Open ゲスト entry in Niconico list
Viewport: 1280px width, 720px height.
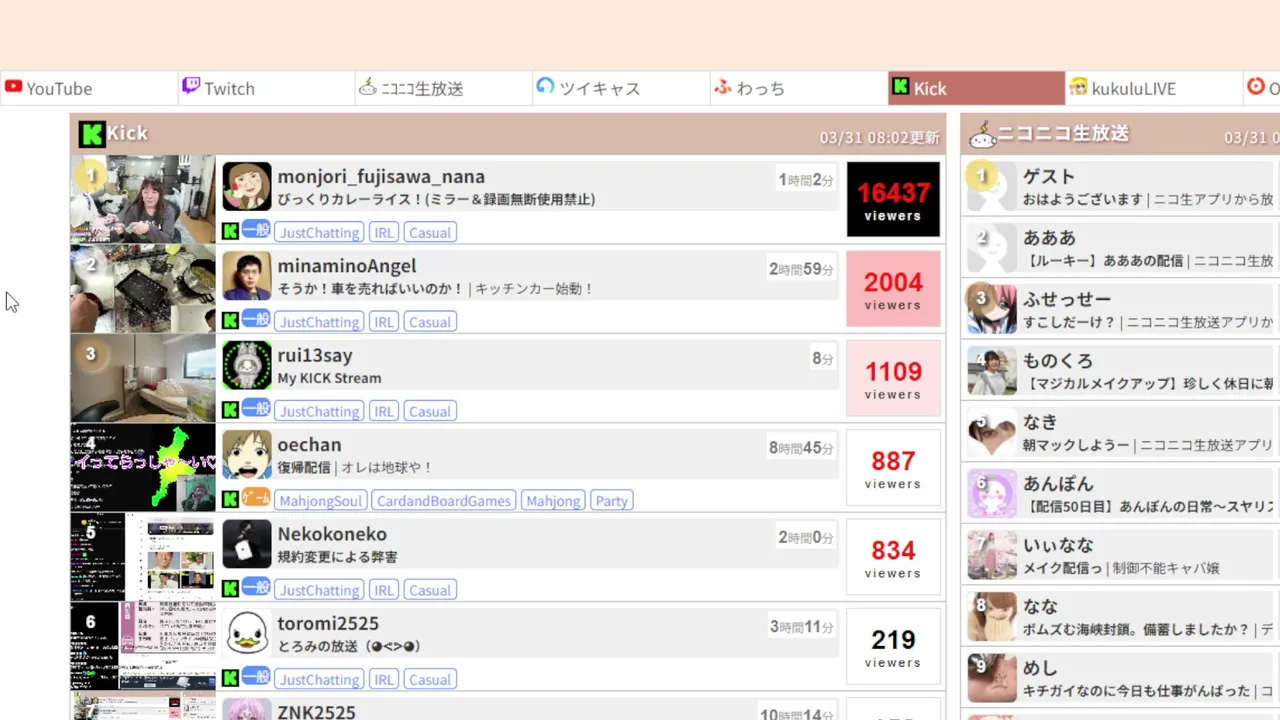coord(1120,187)
